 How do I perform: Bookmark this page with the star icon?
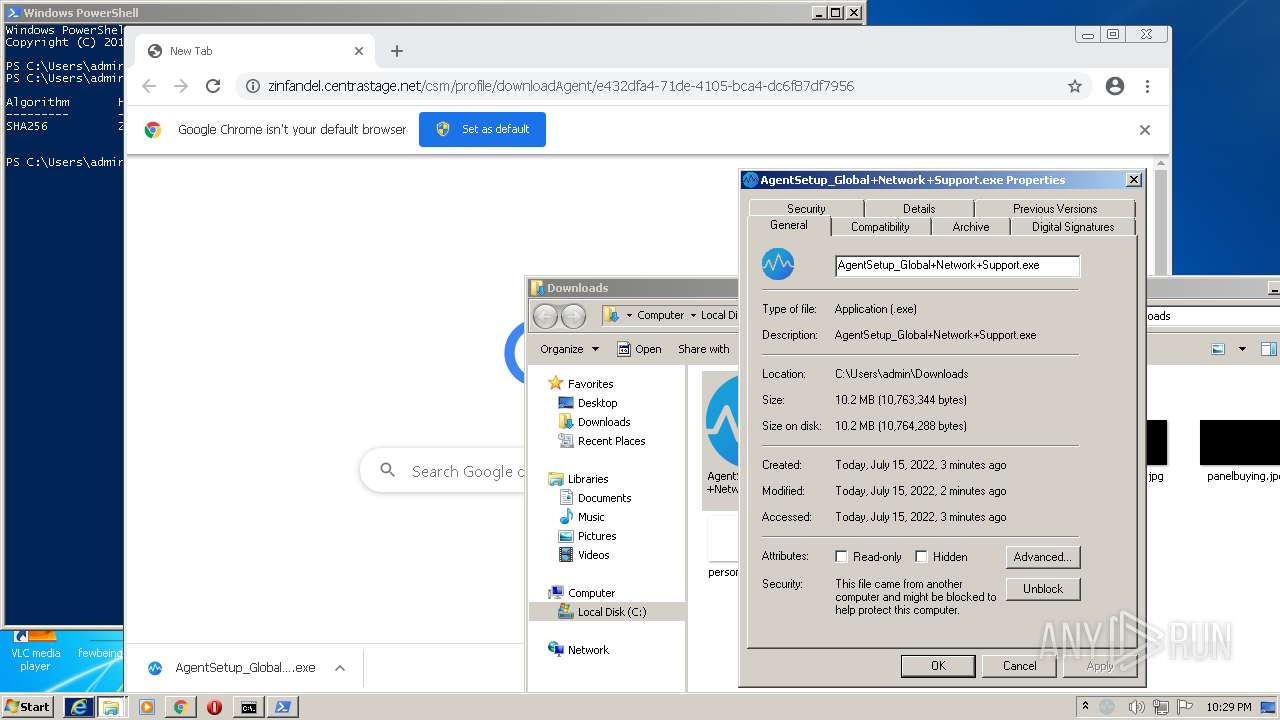tap(1075, 86)
